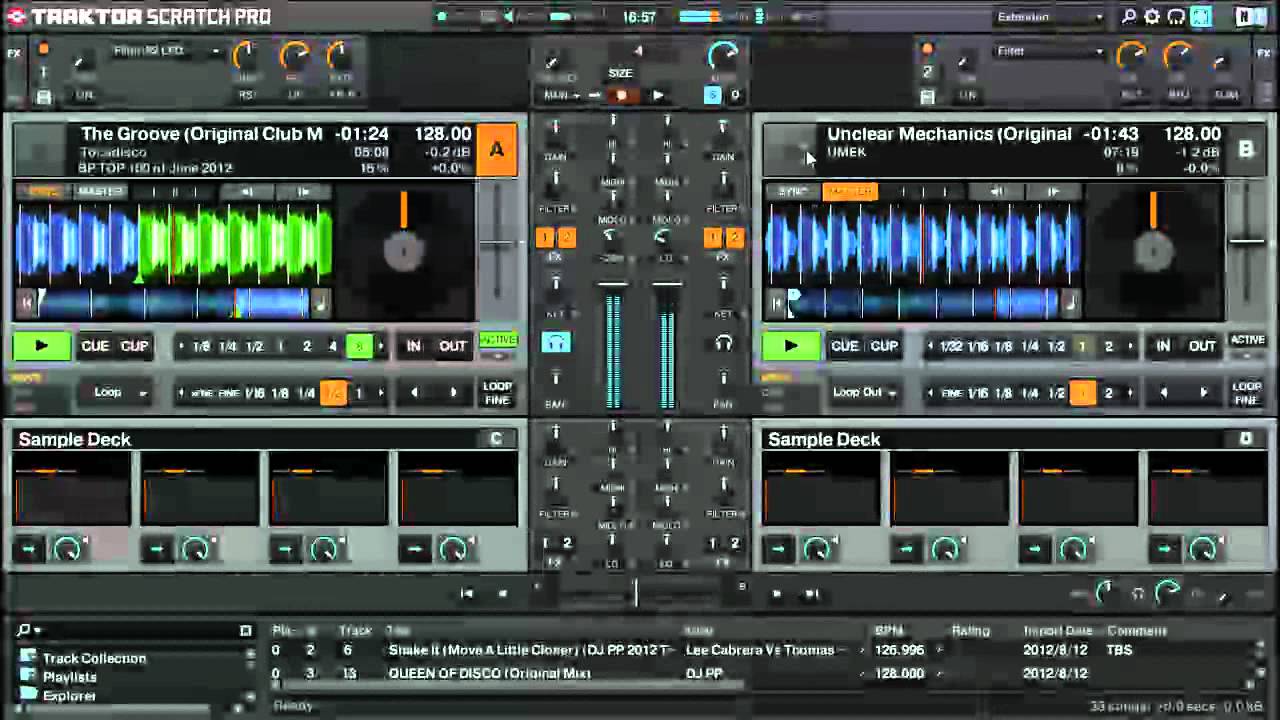
Task: Load sample into third slot of Deck D
Action: coord(1035,548)
